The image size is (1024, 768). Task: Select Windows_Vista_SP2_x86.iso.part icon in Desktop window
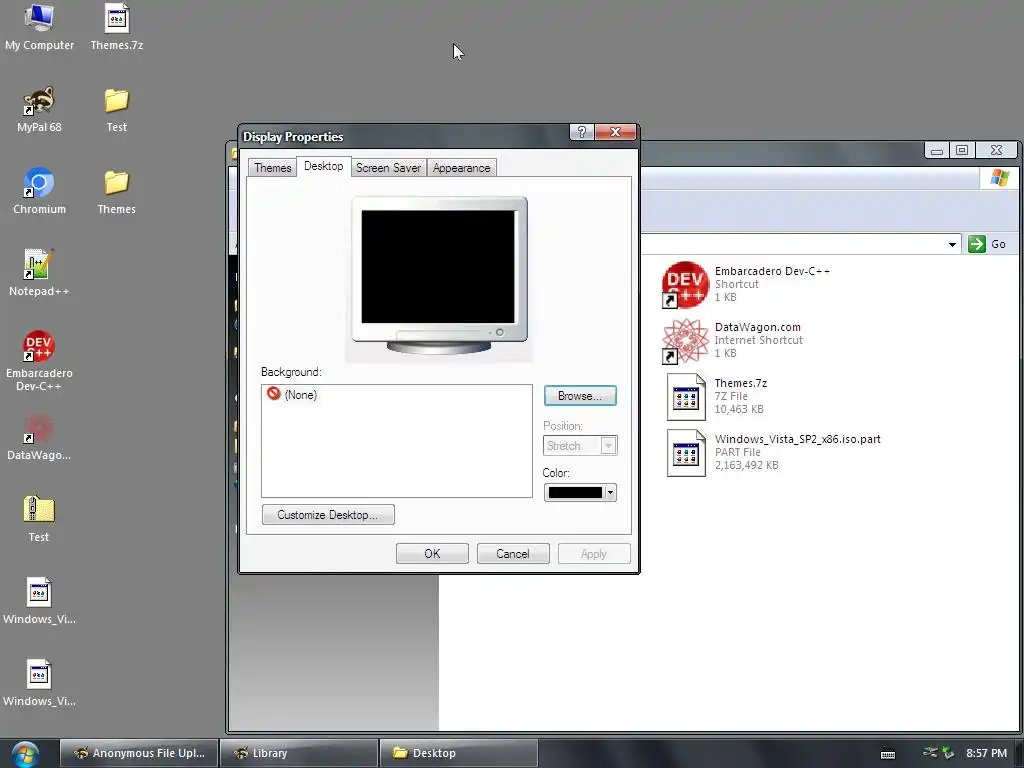(x=686, y=453)
